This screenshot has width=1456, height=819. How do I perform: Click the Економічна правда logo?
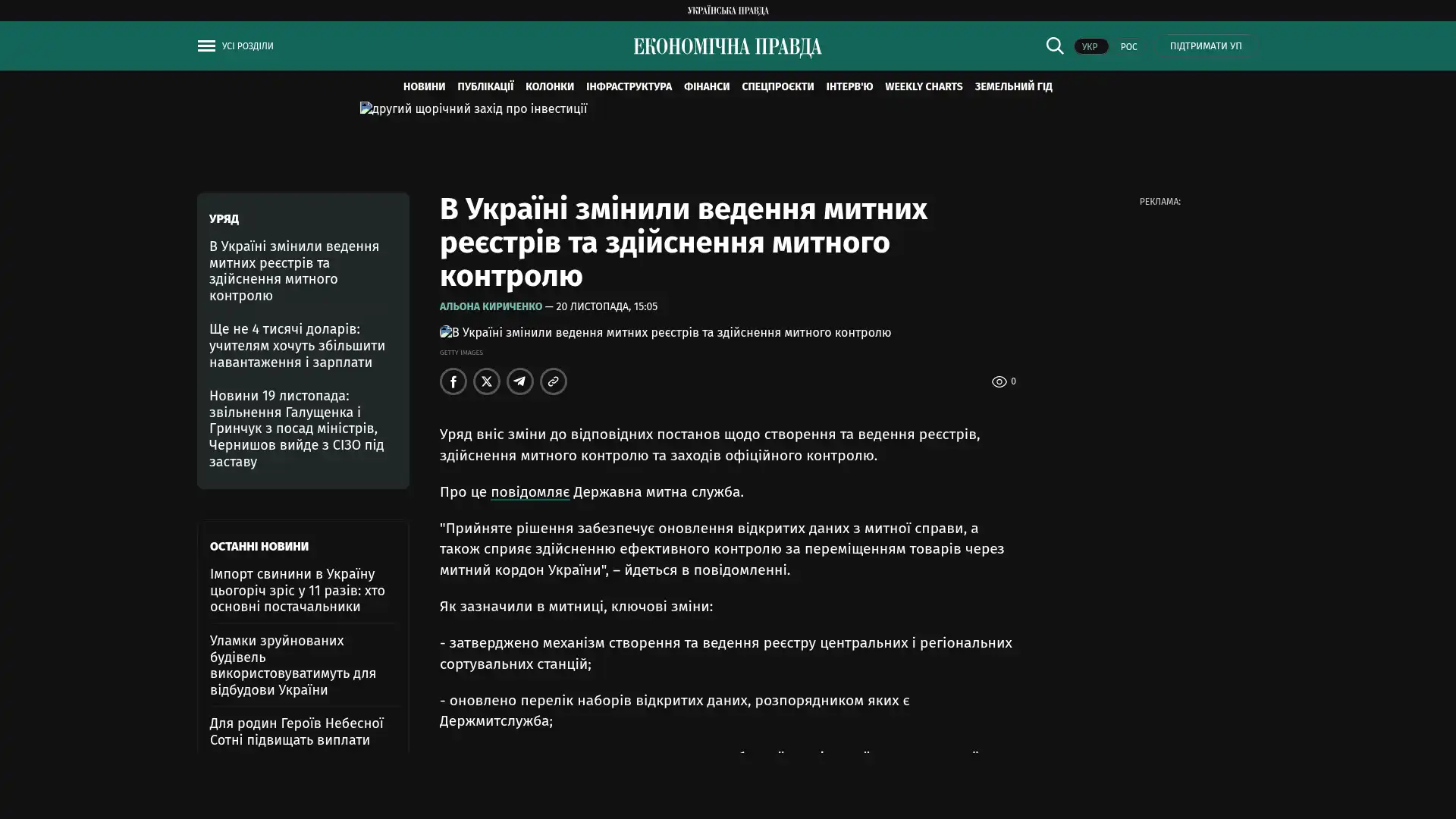click(727, 47)
